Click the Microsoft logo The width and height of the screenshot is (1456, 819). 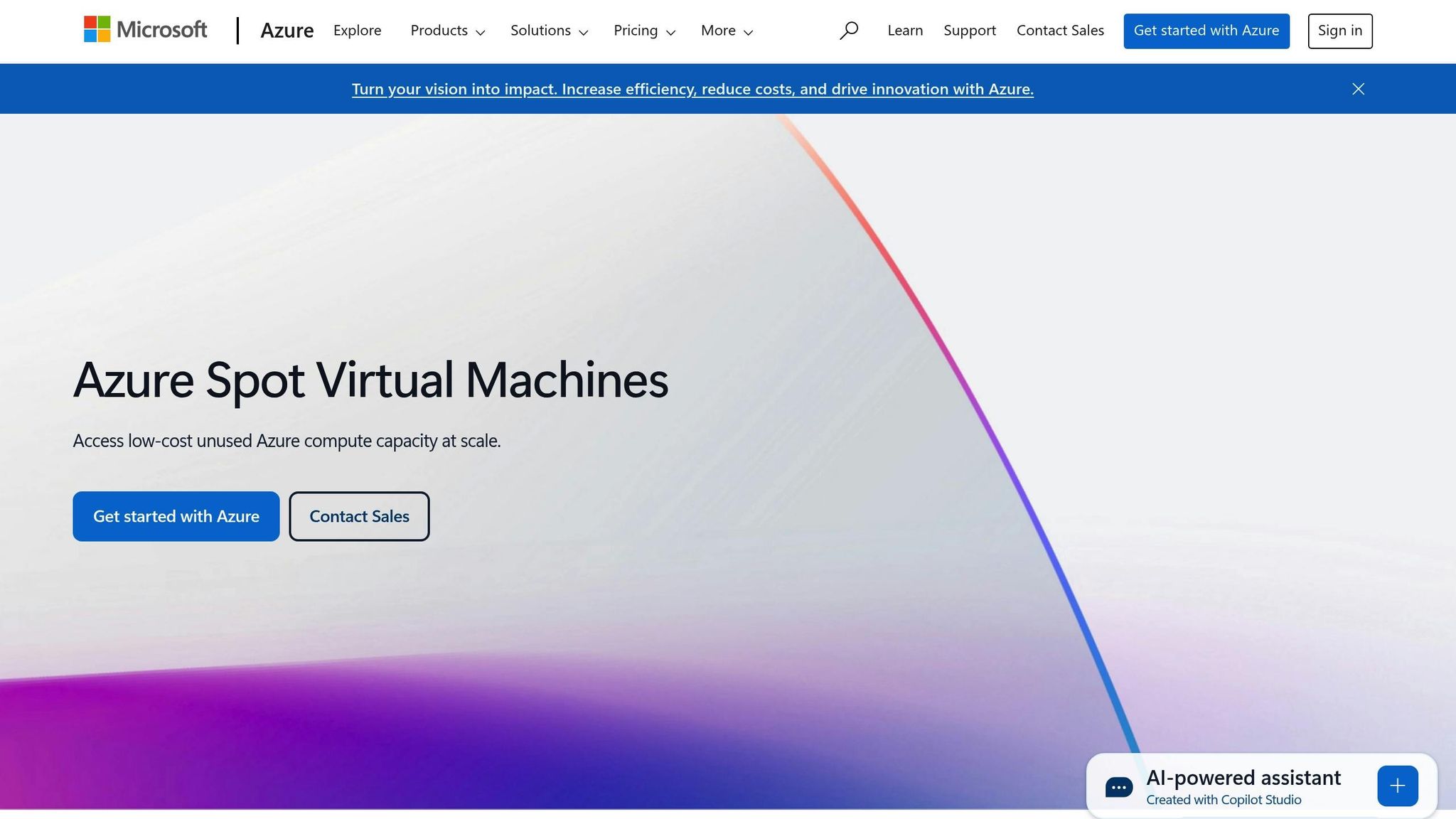pos(145,30)
